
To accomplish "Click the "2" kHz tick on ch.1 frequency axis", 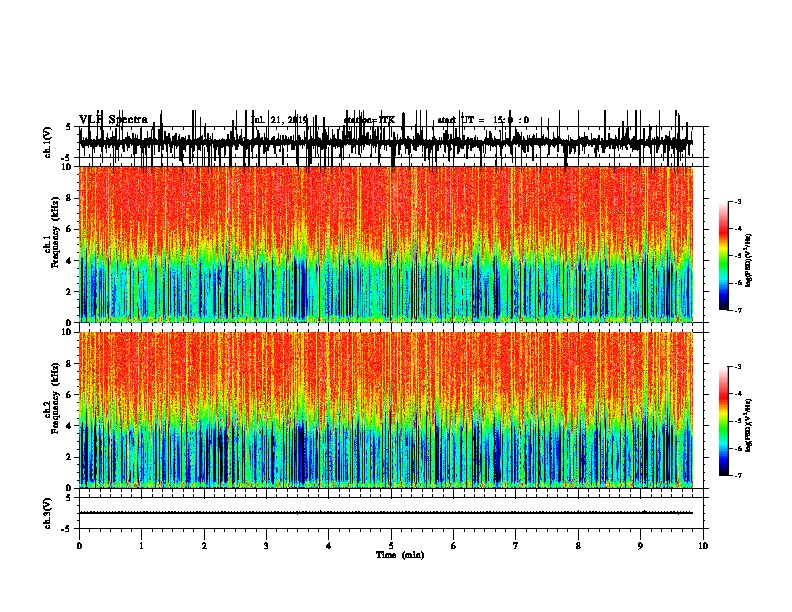I will pyautogui.click(x=69, y=291).
